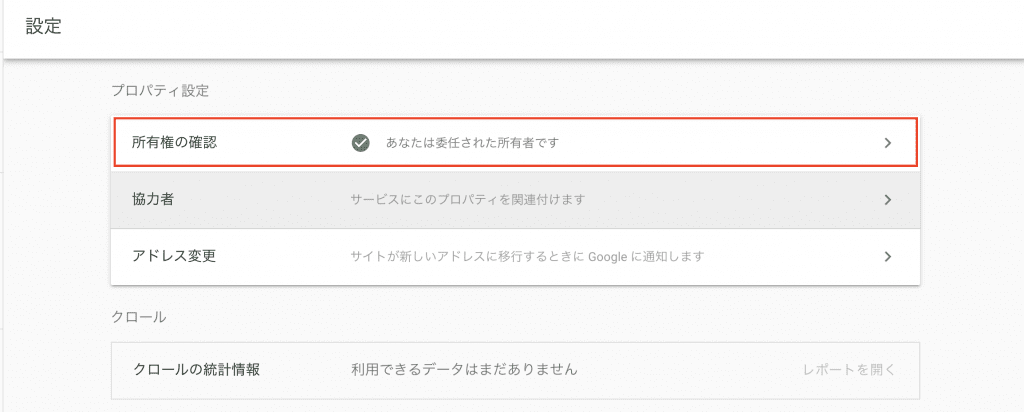1024x412 pixels.
Task: Expand the 協力者 row chevron arrow
Action: click(x=888, y=200)
